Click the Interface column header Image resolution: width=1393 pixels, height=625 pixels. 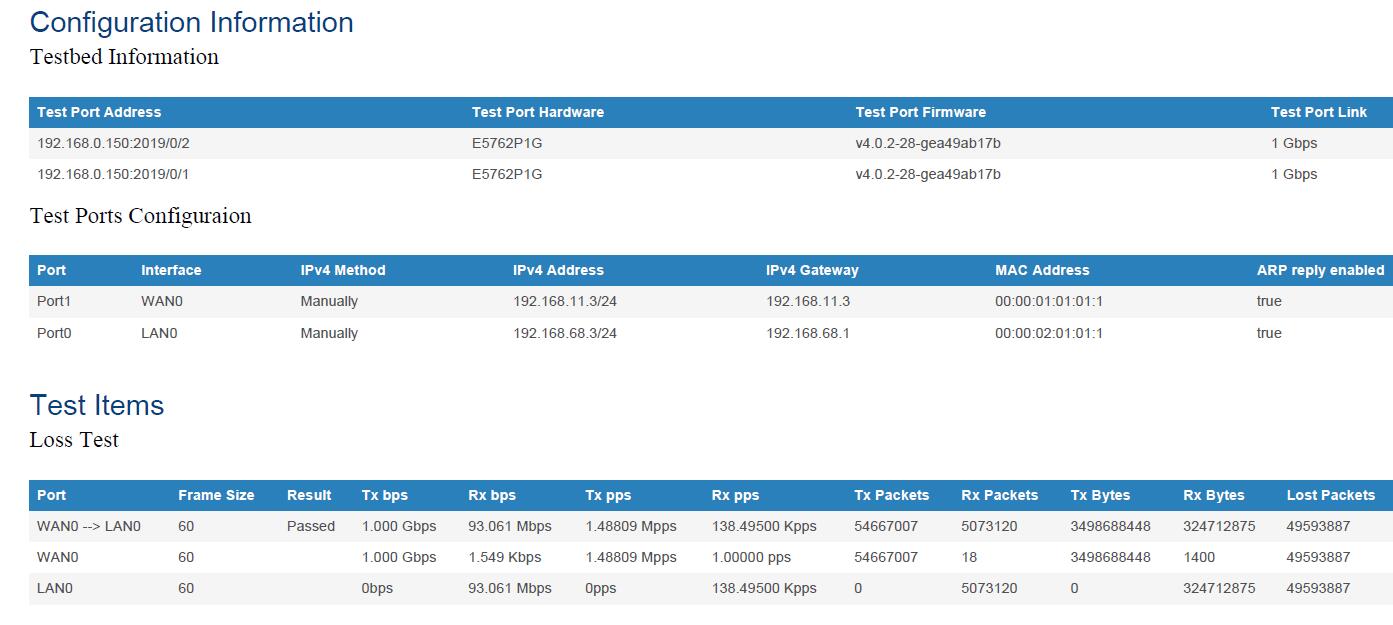pyautogui.click(x=171, y=270)
